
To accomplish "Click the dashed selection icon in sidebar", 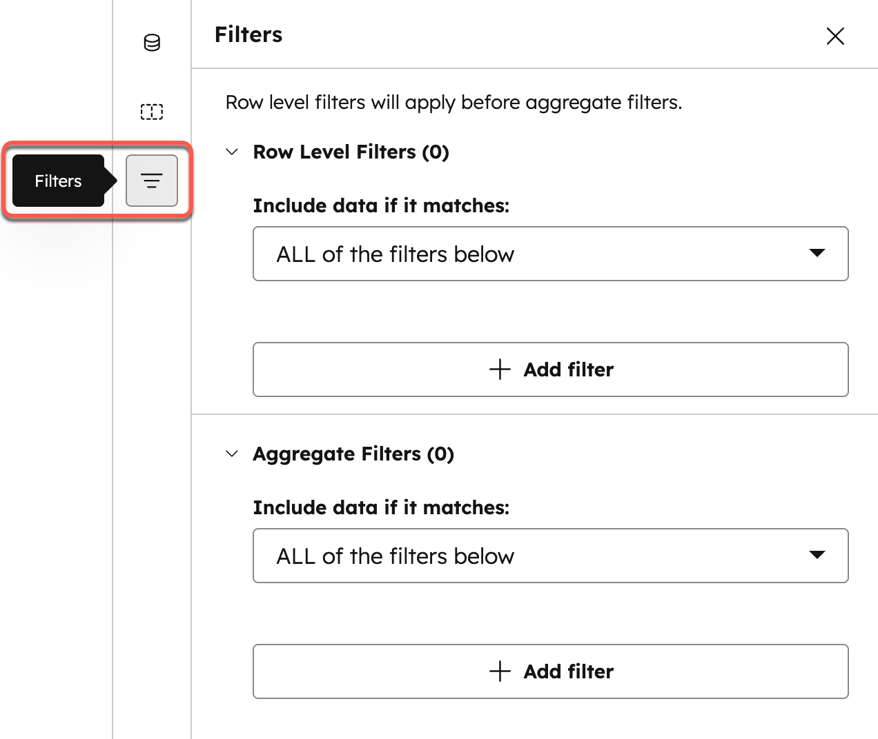I will pyautogui.click(x=151, y=112).
